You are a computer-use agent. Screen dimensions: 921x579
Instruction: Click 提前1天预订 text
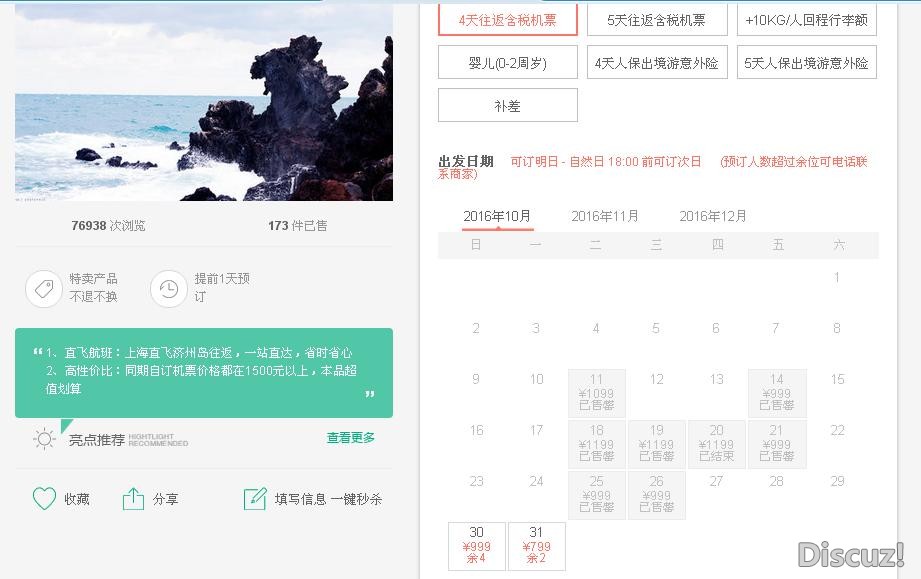coord(222,287)
